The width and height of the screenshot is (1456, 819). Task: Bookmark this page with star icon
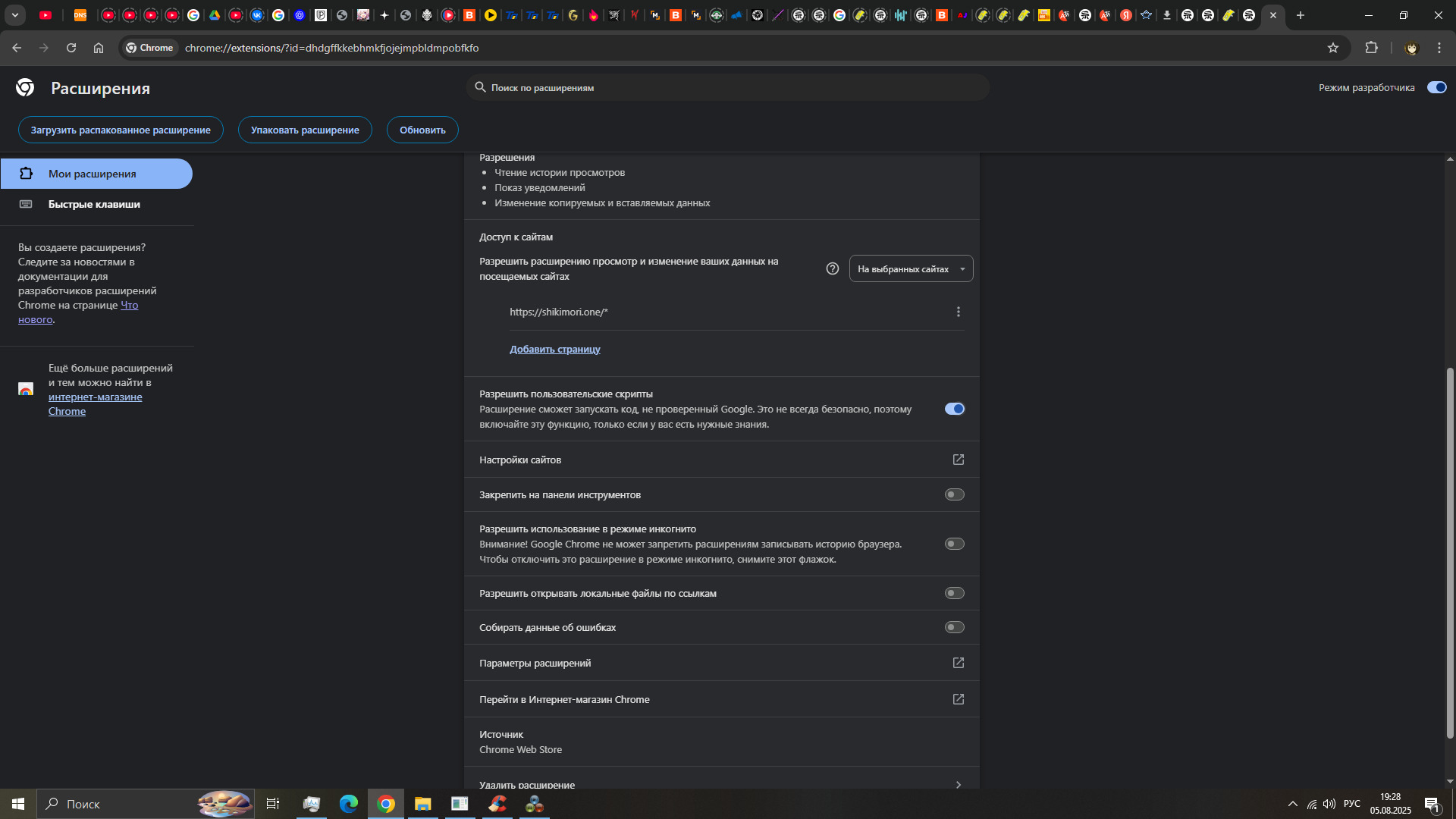click(1333, 48)
